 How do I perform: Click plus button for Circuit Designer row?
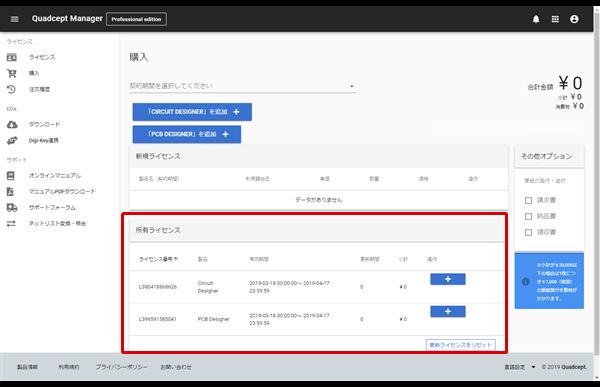coord(448,279)
